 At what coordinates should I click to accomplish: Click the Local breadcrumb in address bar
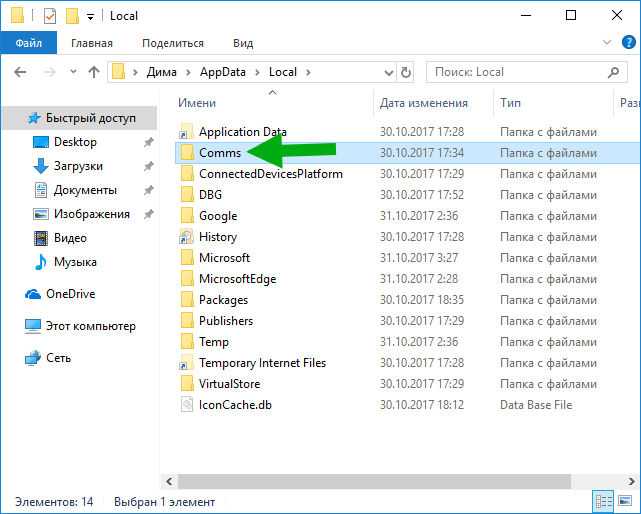(282, 72)
